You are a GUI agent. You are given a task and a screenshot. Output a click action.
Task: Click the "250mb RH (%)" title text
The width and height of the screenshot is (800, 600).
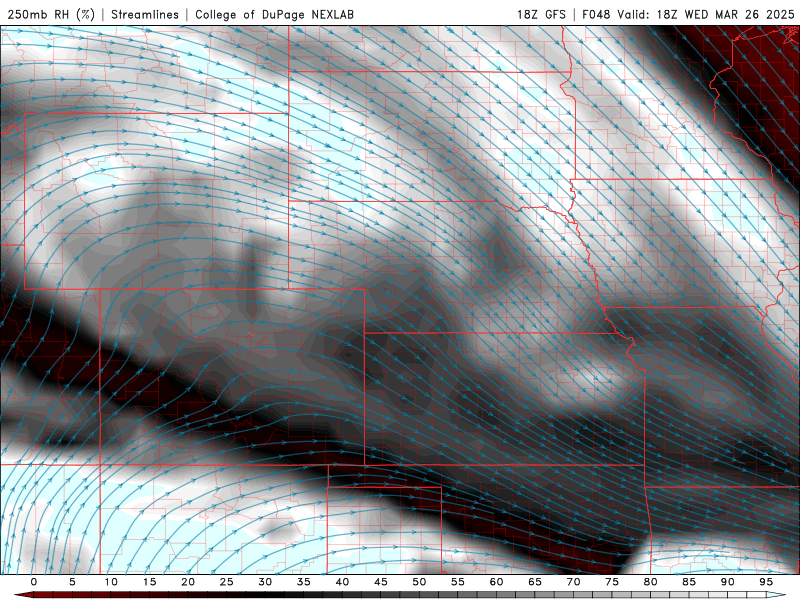51,14
